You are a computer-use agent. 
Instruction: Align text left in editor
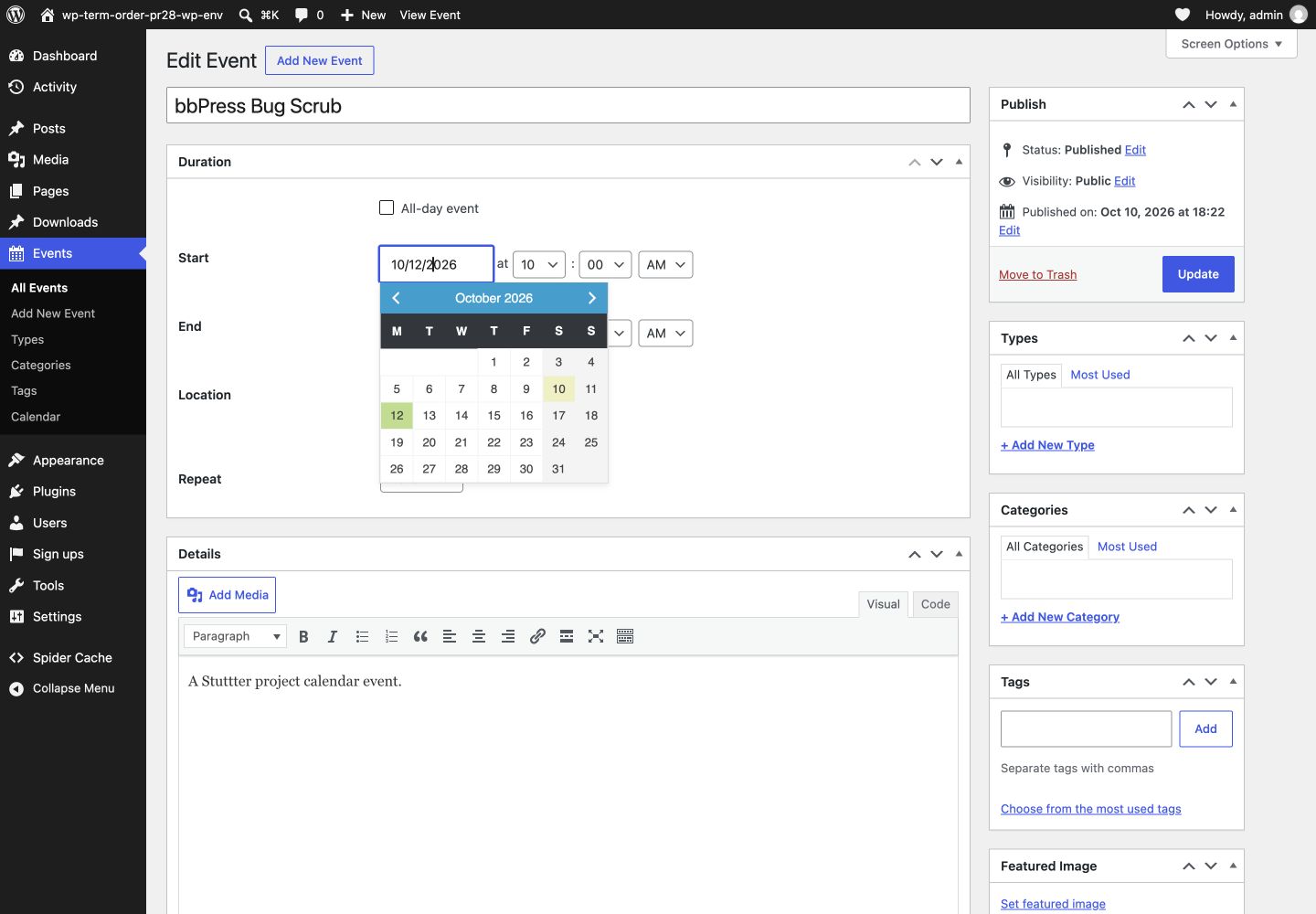(450, 636)
